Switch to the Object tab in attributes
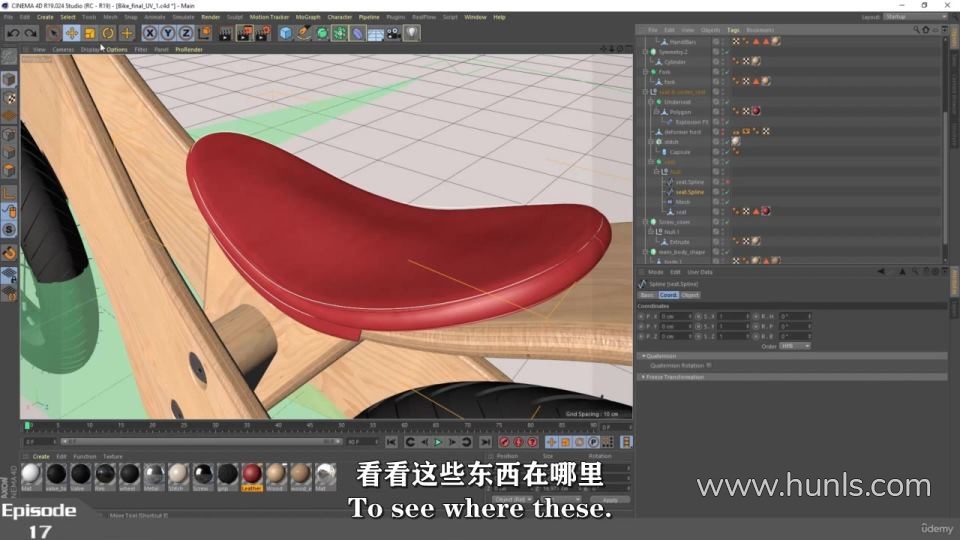The image size is (960, 540). (690, 295)
